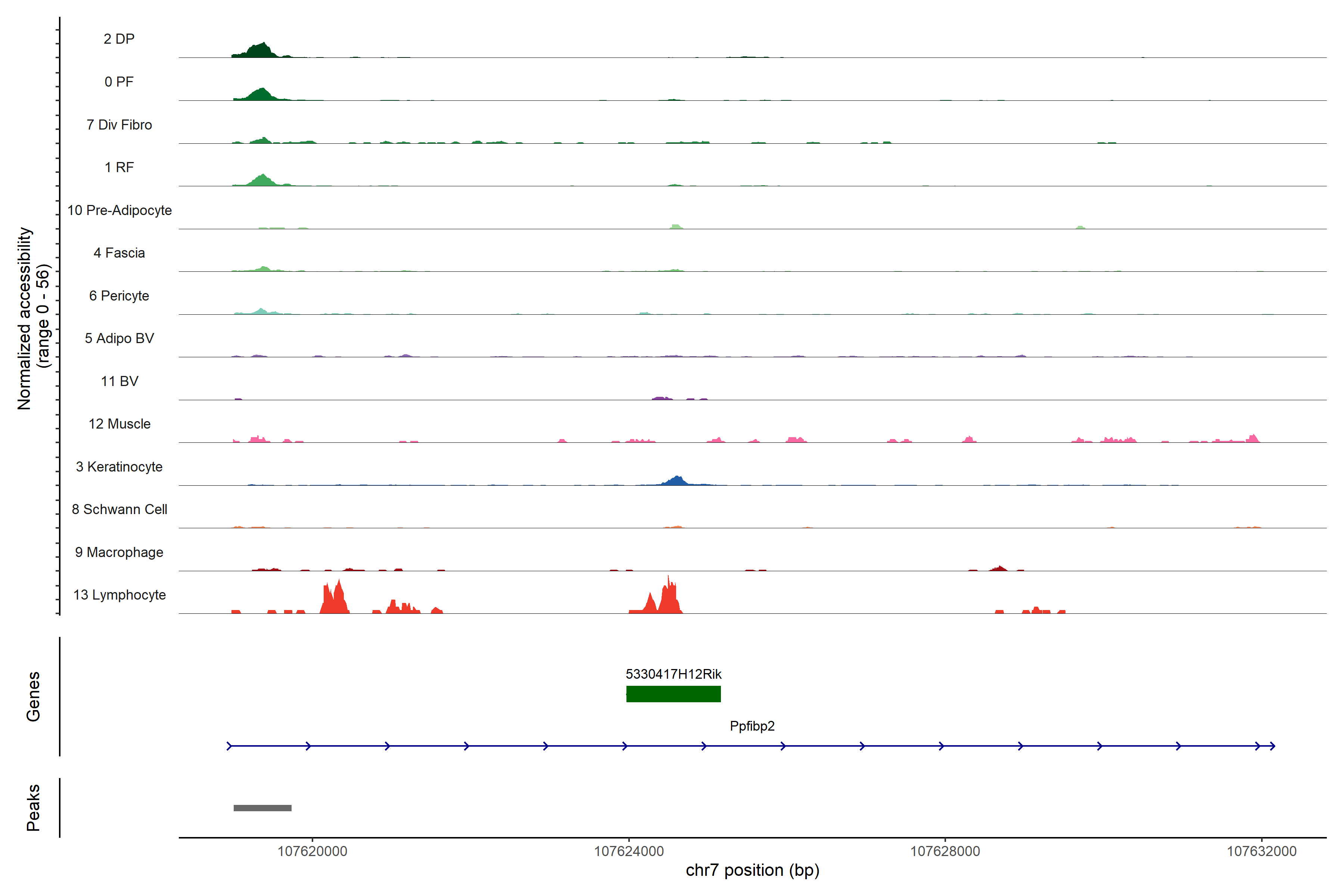Viewport: 1344px width, 896px height.
Task: Click the 10 Pre-Adipocyte track label
Action: (119, 210)
